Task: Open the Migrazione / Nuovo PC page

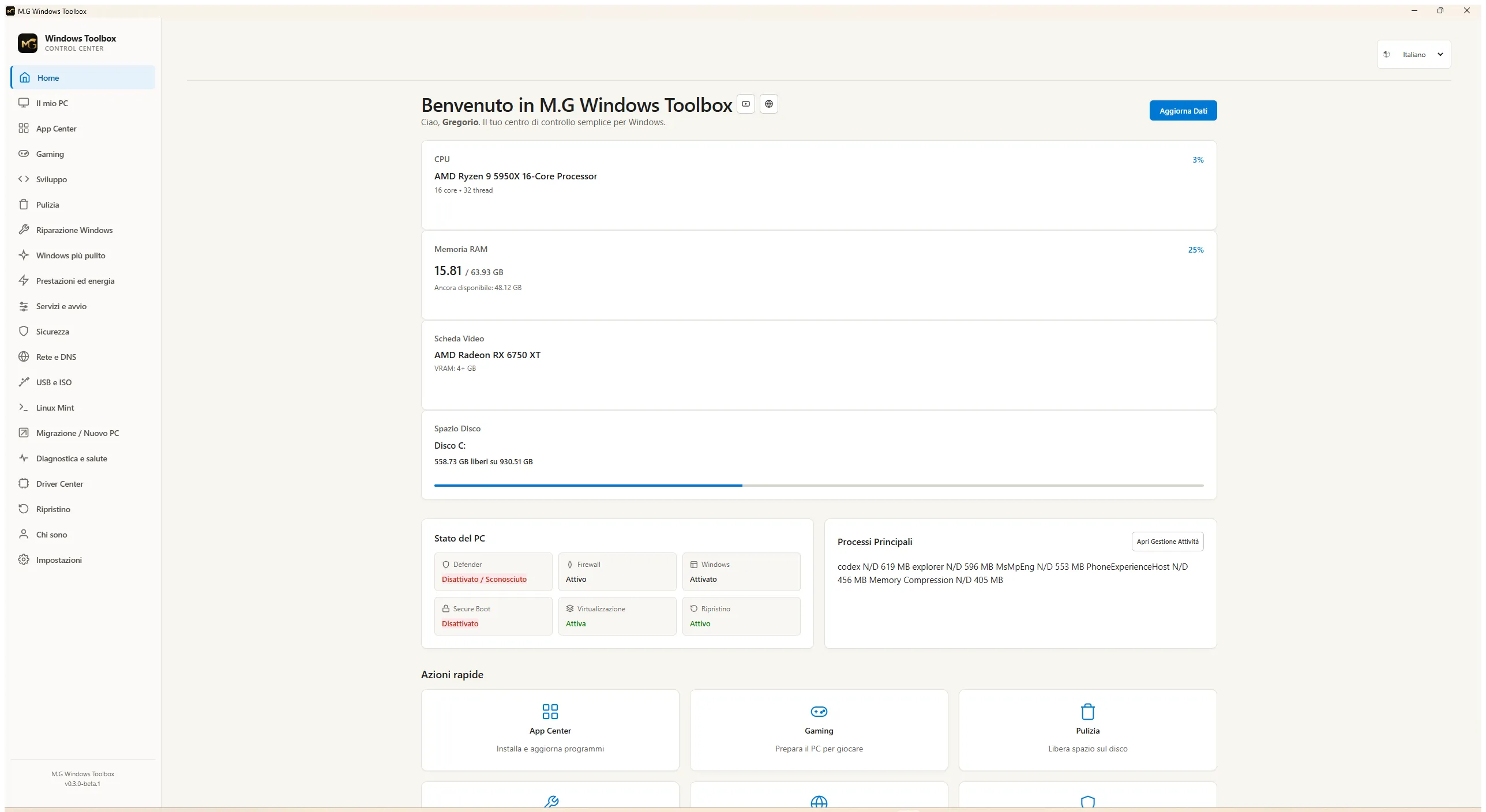Action: (82, 433)
